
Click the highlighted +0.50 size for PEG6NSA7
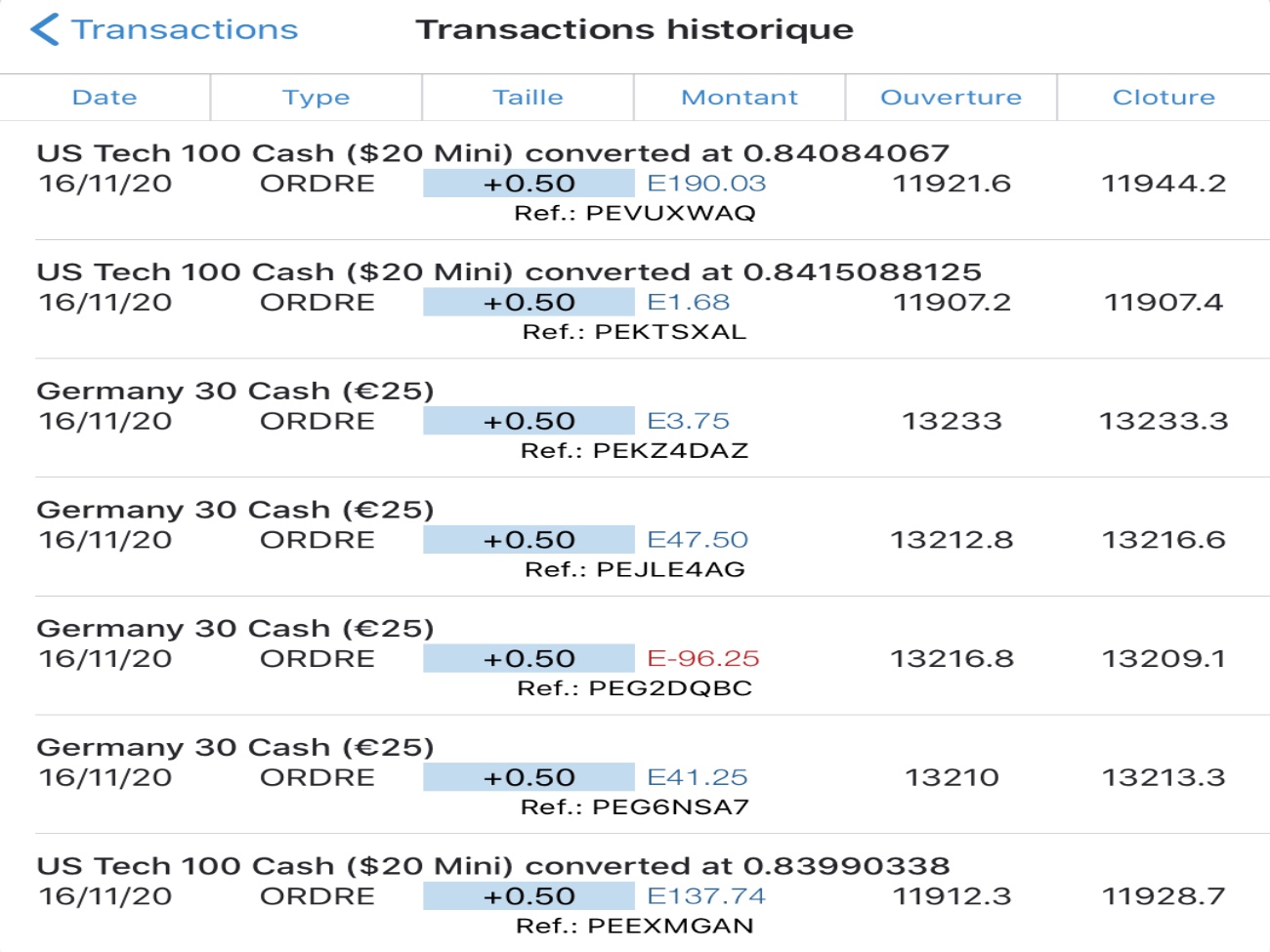pyautogui.click(x=529, y=778)
